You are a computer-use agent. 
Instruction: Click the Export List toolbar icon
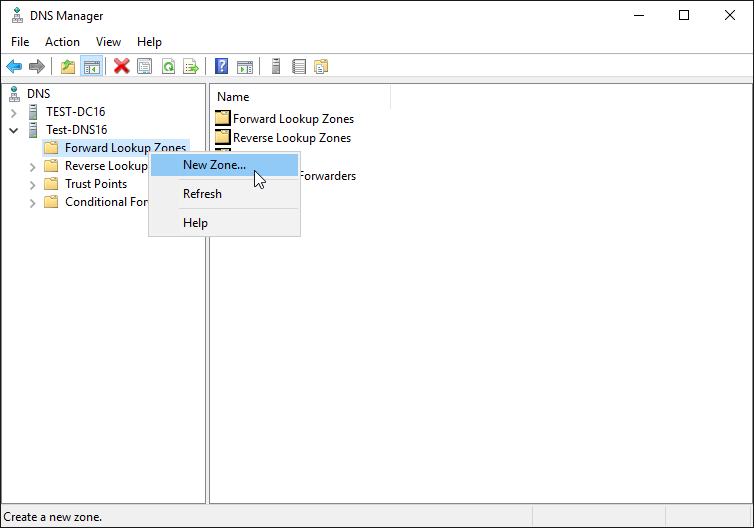tap(191, 66)
